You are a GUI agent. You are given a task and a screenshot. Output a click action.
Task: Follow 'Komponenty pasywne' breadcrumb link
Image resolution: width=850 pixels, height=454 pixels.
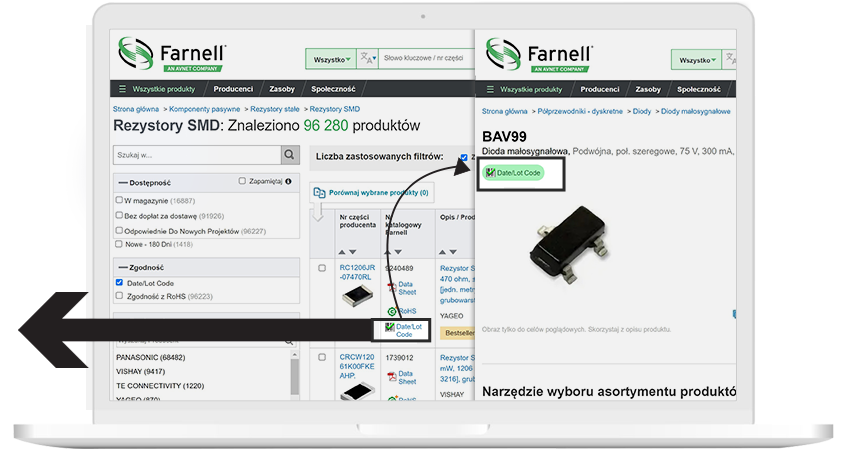(x=204, y=109)
